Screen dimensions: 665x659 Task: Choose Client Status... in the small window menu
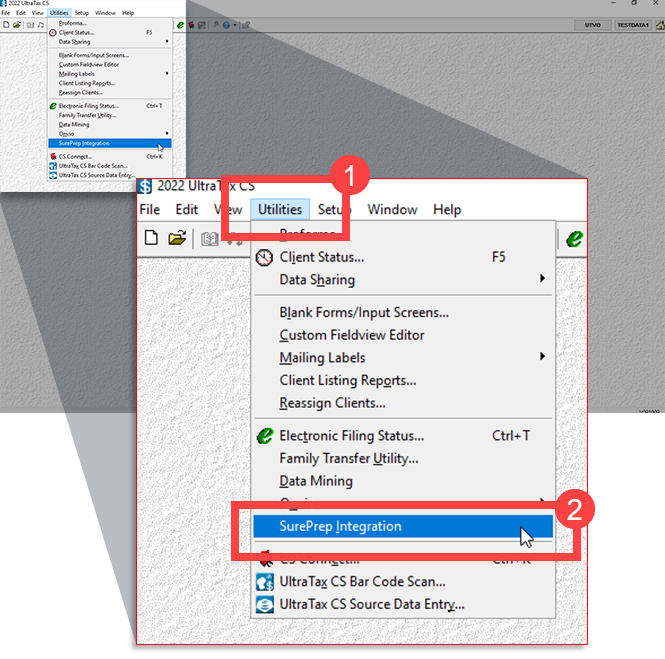(110, 32)
